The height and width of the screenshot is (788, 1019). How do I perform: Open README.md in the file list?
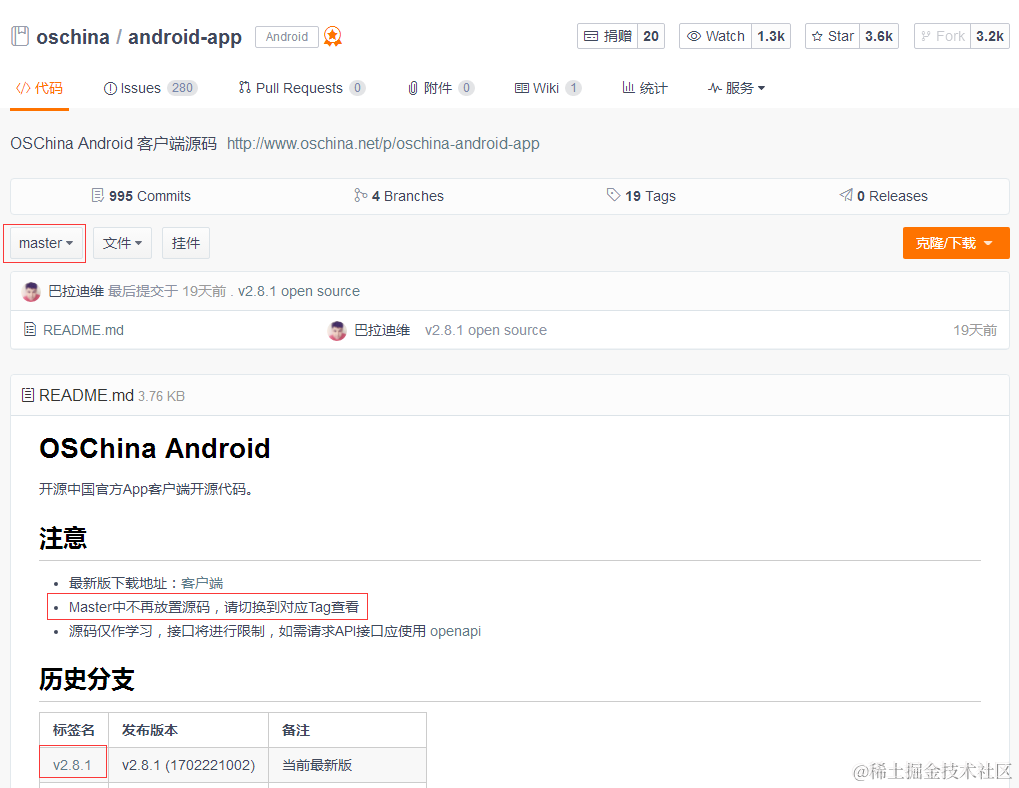point(83,330)
